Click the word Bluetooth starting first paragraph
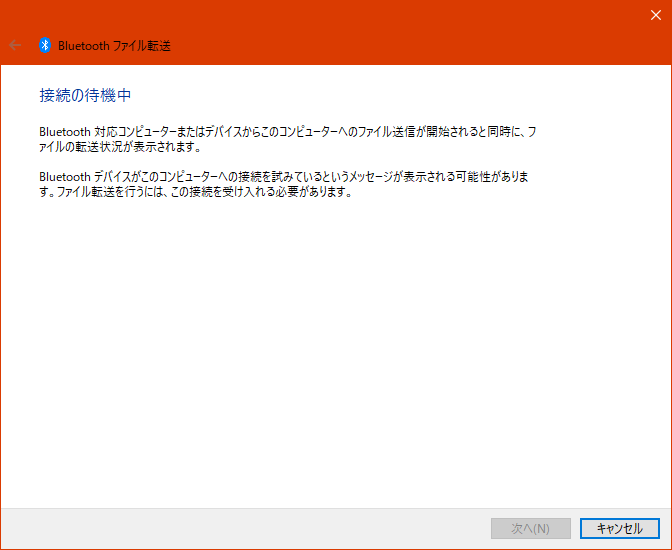Viewport: 672px width, 550px height. tap(63, 132)
